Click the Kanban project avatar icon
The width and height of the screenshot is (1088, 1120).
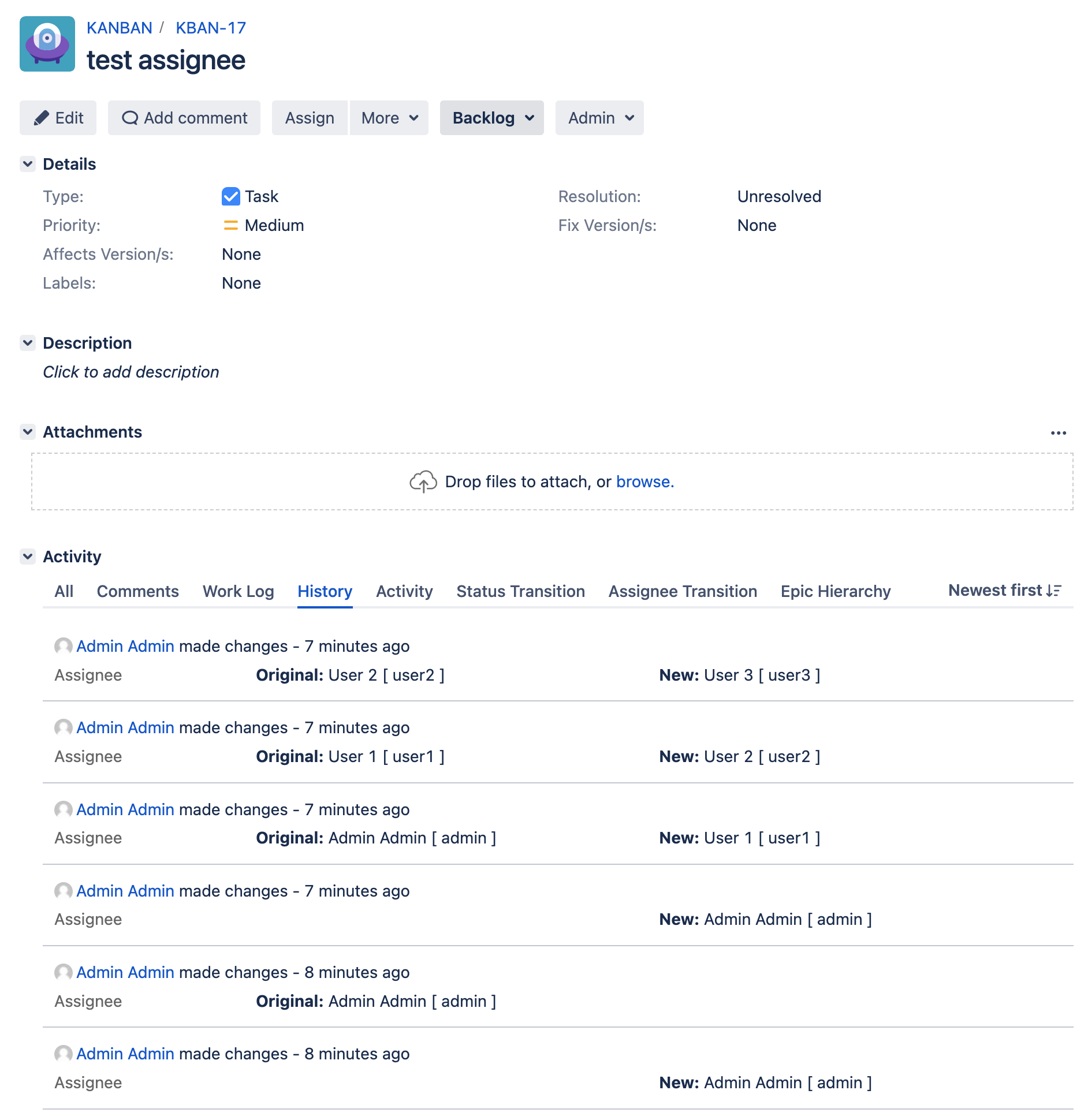[x=47, y=44]
